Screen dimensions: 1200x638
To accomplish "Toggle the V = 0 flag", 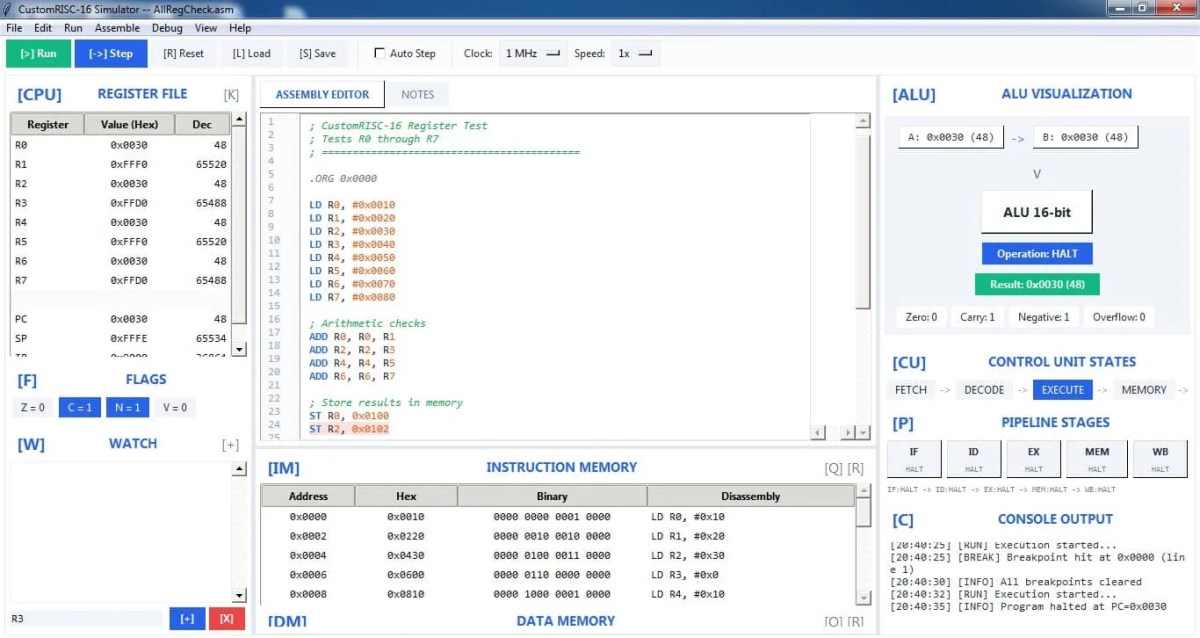I will [x=174, y=407].
